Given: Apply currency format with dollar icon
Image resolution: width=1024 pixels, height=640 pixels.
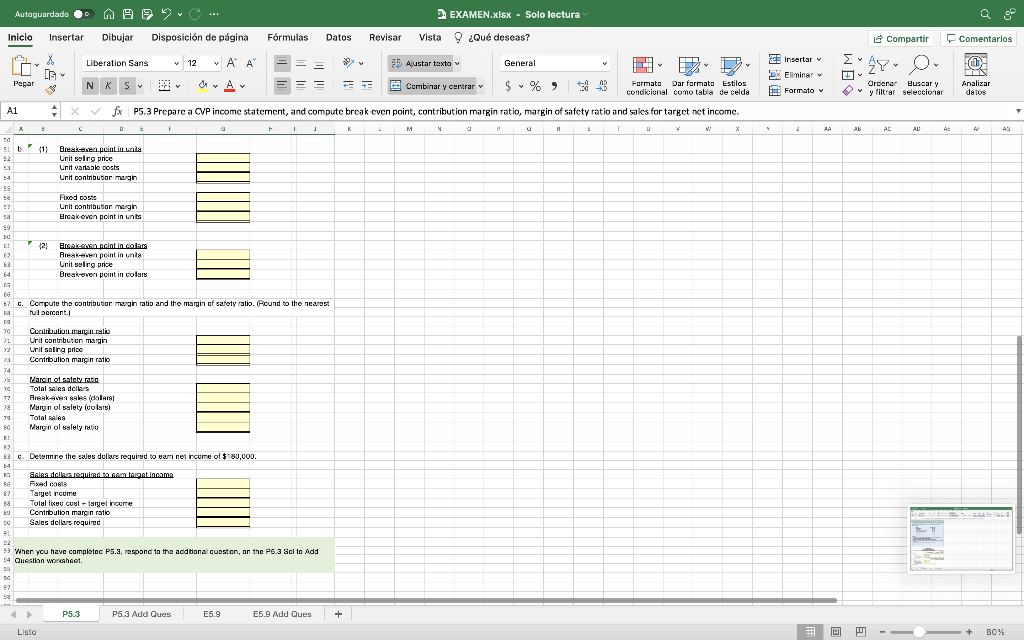Looking at the screenshot, I should (508, 88).
